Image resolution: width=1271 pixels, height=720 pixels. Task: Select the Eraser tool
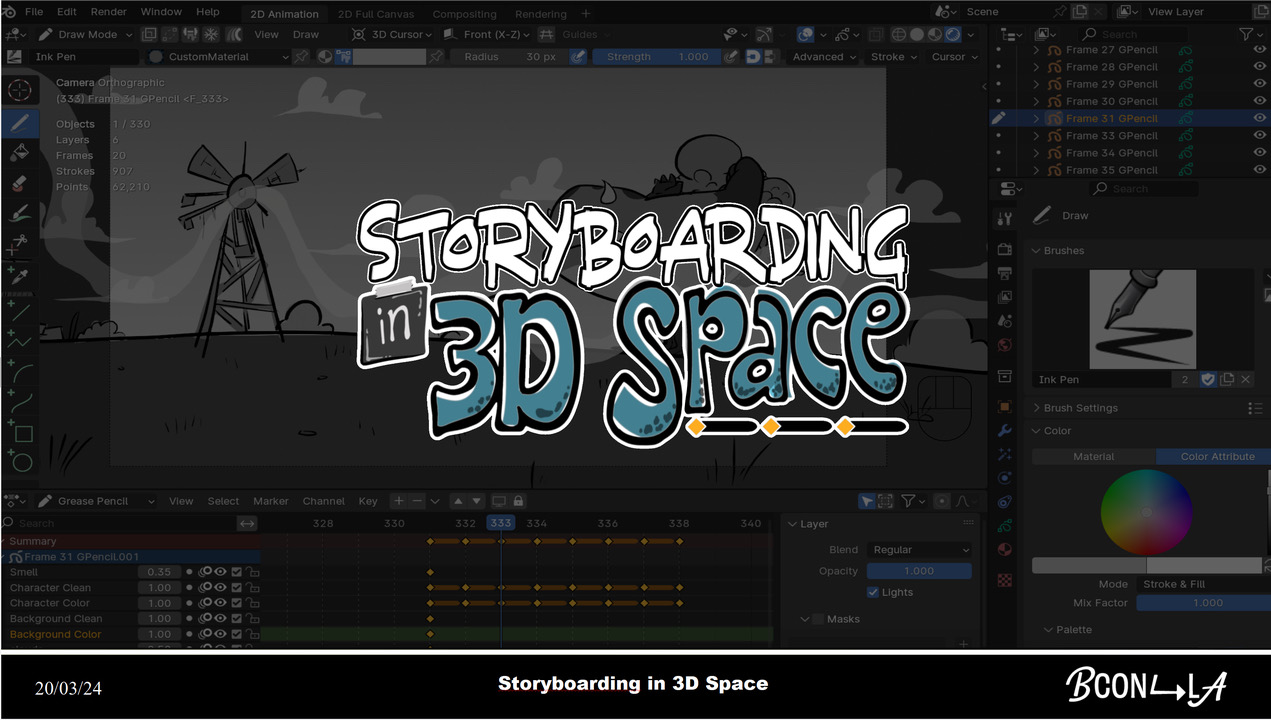[19, 183]
